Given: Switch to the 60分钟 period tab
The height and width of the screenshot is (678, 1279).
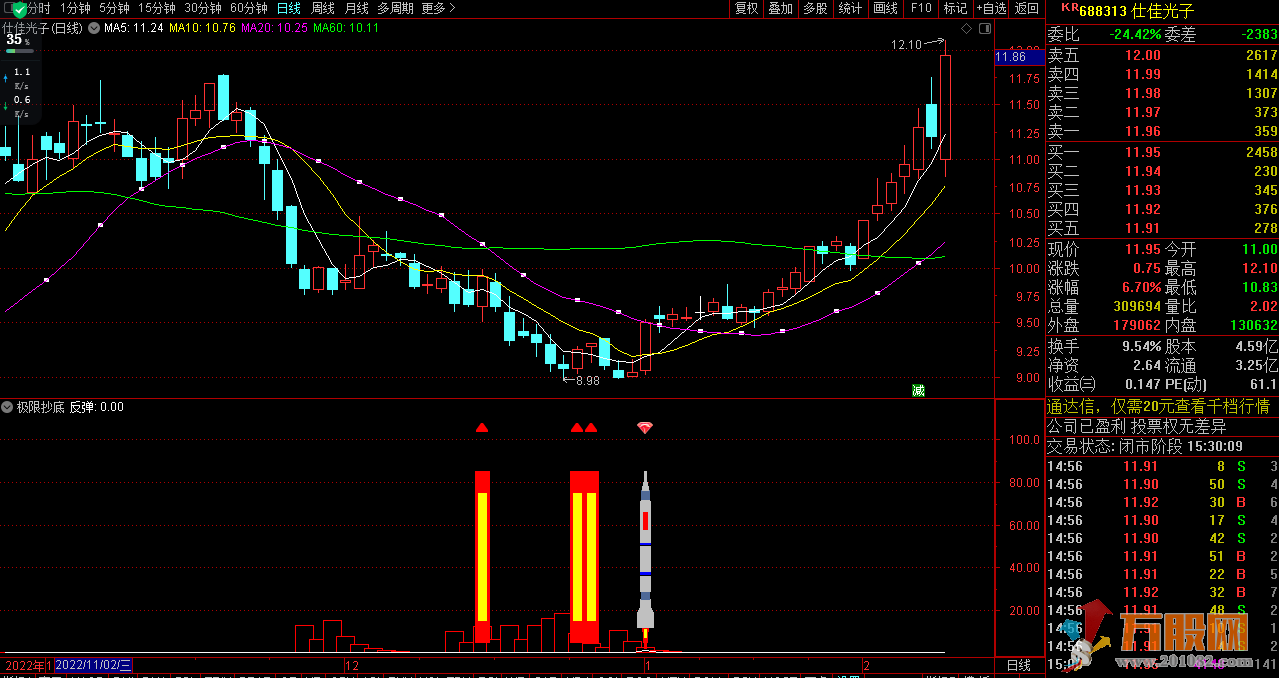Looking at the screenshot, I should coord(248,8).
